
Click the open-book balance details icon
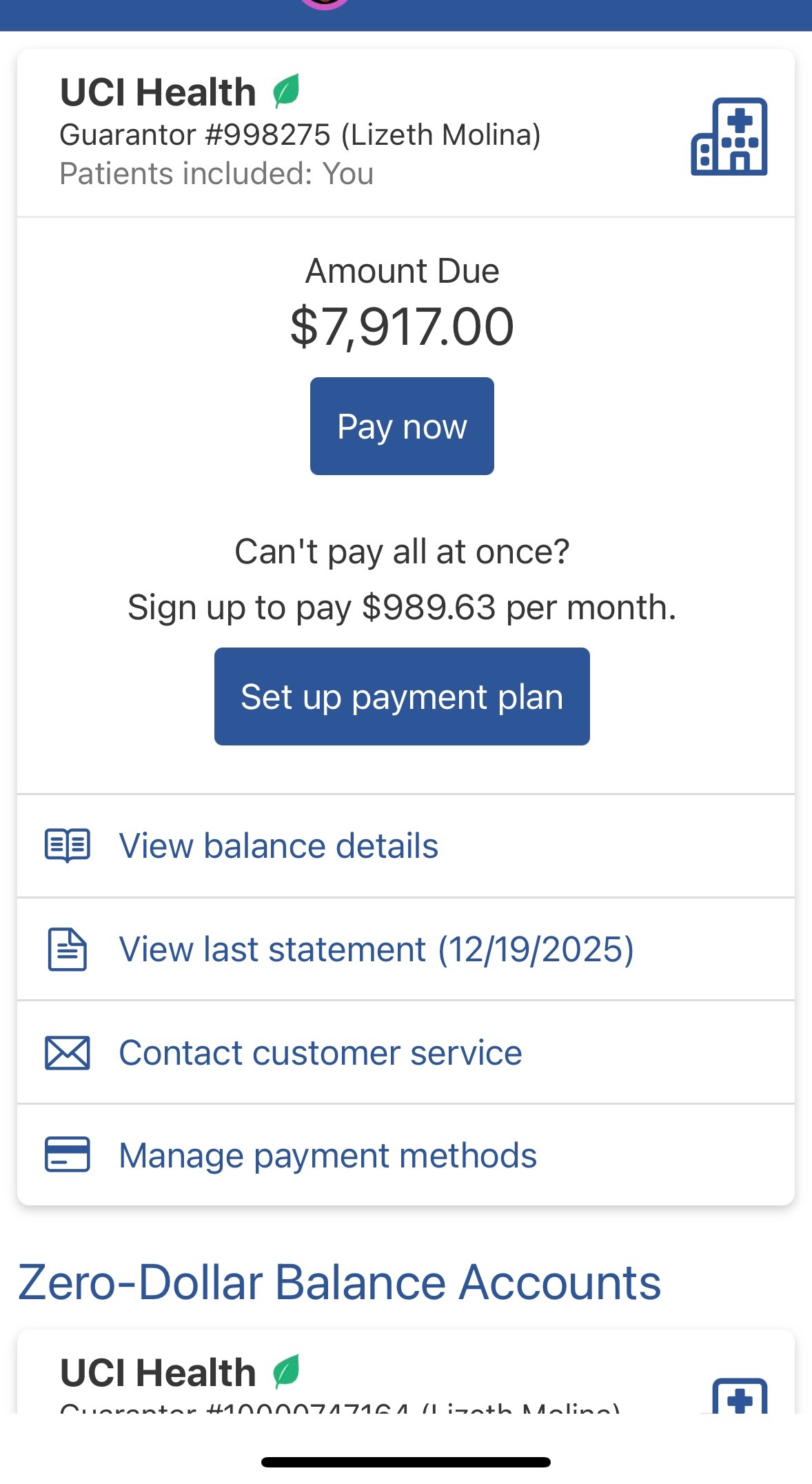click(68, 845)
